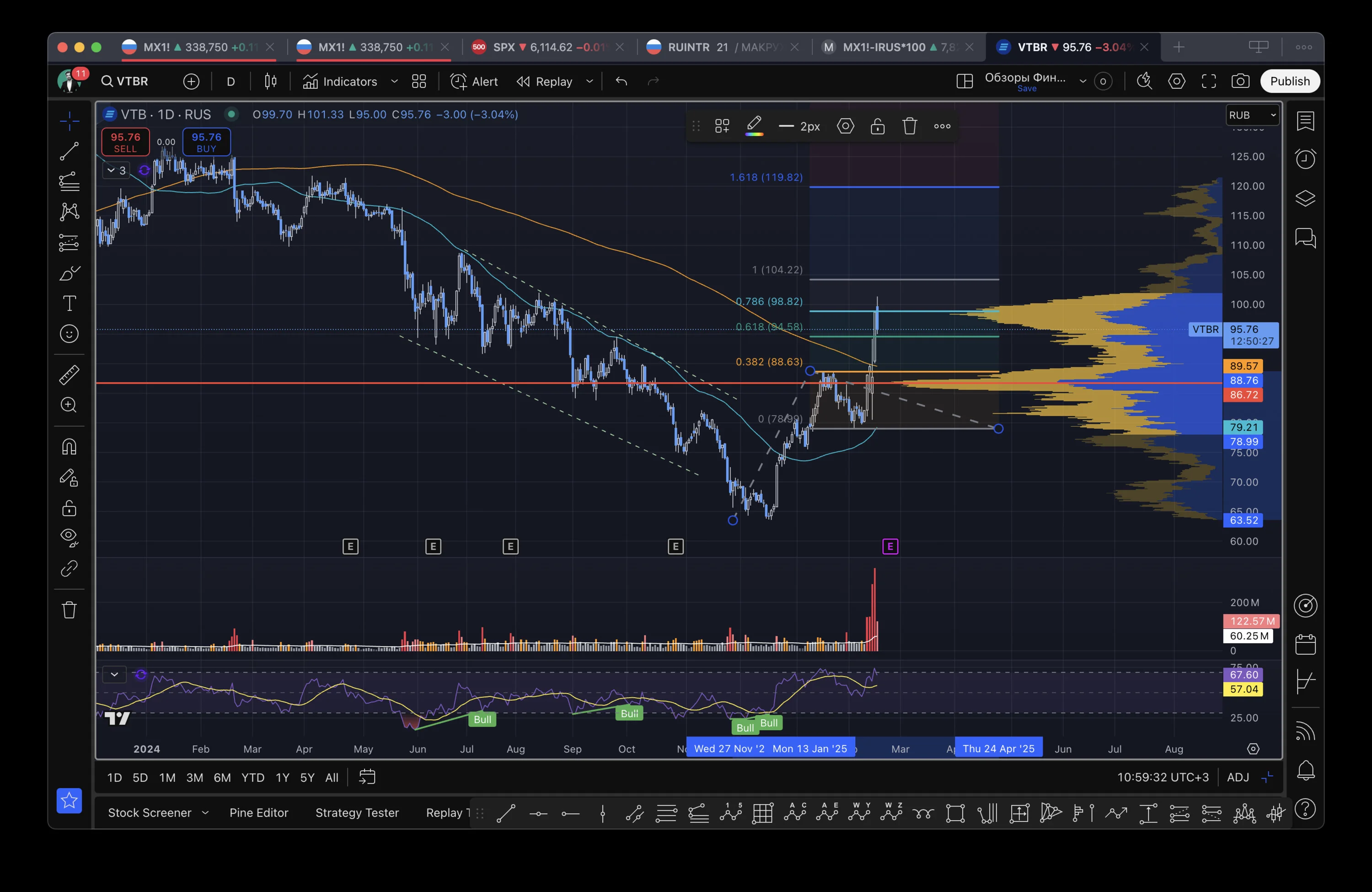Image resolution: width=1372 pixels, height=892 pixels.
Task: Open quick search lightning icon
Action: (1144, 81)
